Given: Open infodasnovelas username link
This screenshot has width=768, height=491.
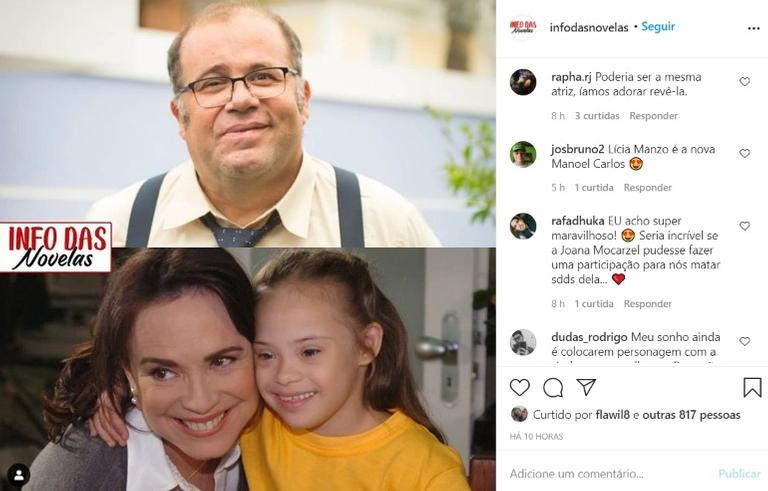Looking at the screenshot, I should click(x=589, y=27).
